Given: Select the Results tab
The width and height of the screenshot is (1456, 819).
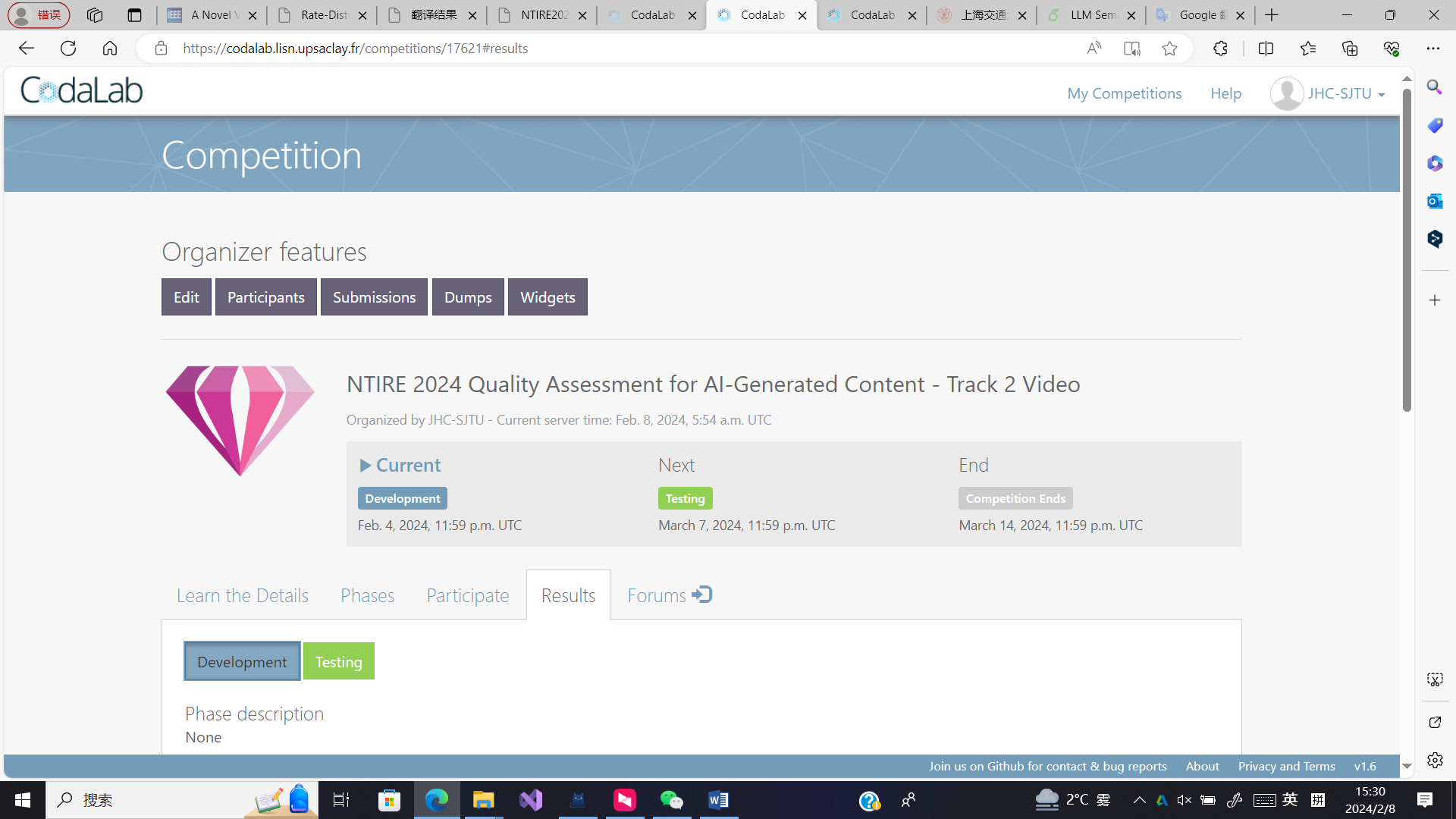Looking at the screenshot, I should tap(568, 594).
